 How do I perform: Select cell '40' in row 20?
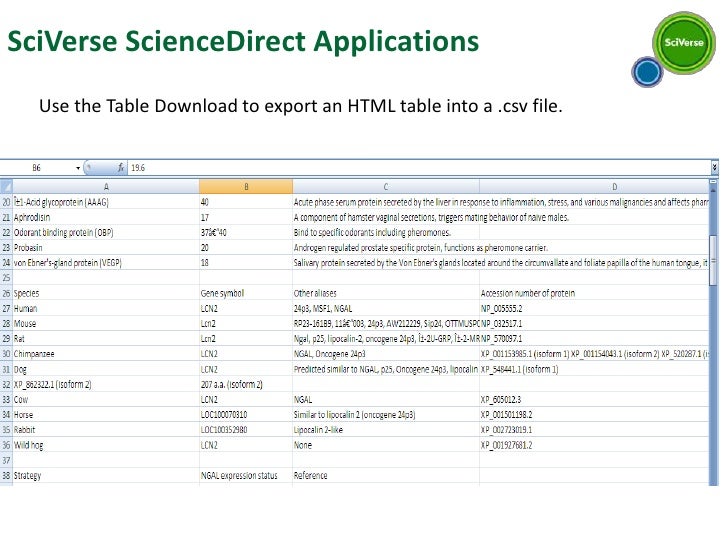(246, 202)
